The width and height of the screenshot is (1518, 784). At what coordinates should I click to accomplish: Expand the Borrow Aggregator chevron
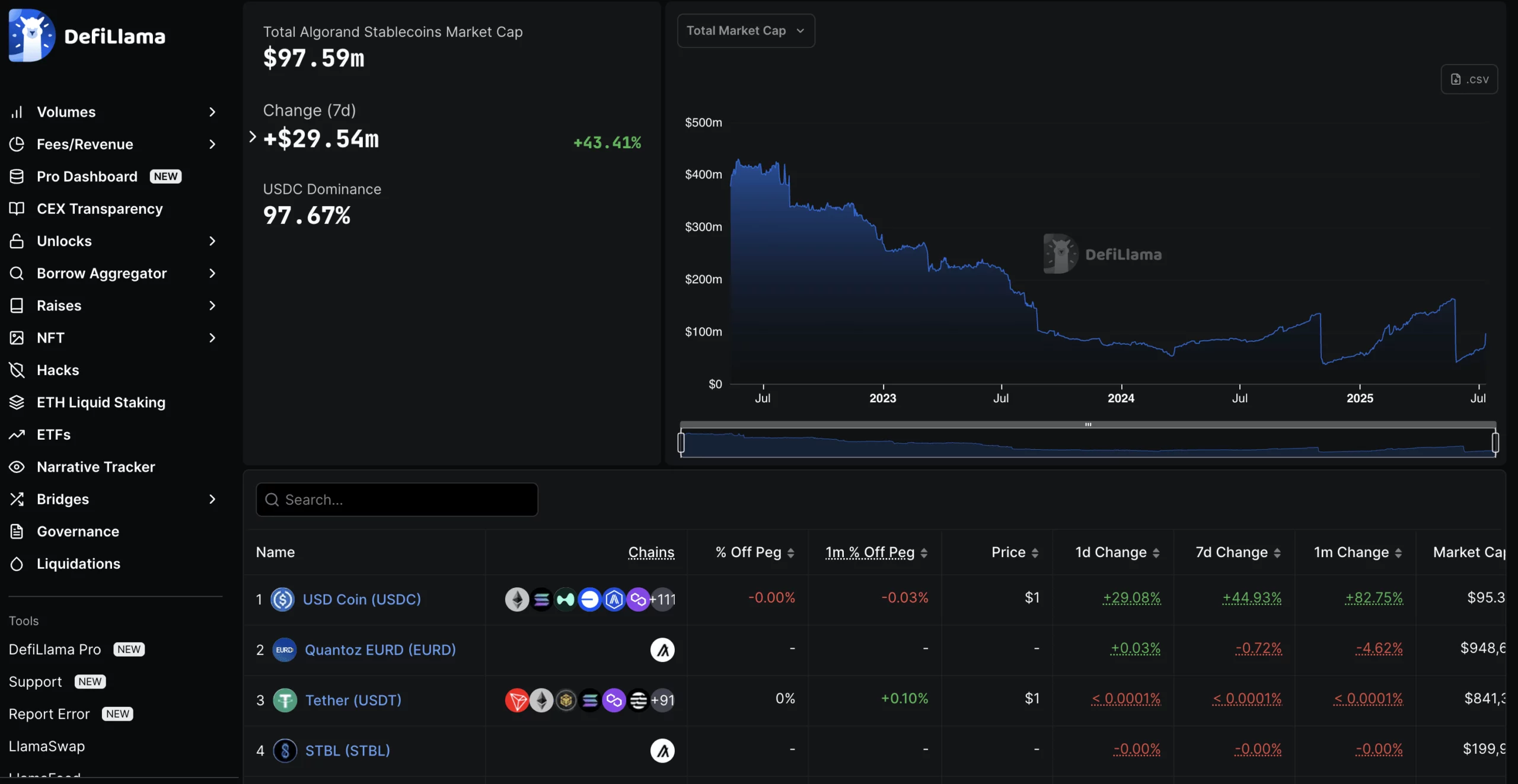coord(212,273)
